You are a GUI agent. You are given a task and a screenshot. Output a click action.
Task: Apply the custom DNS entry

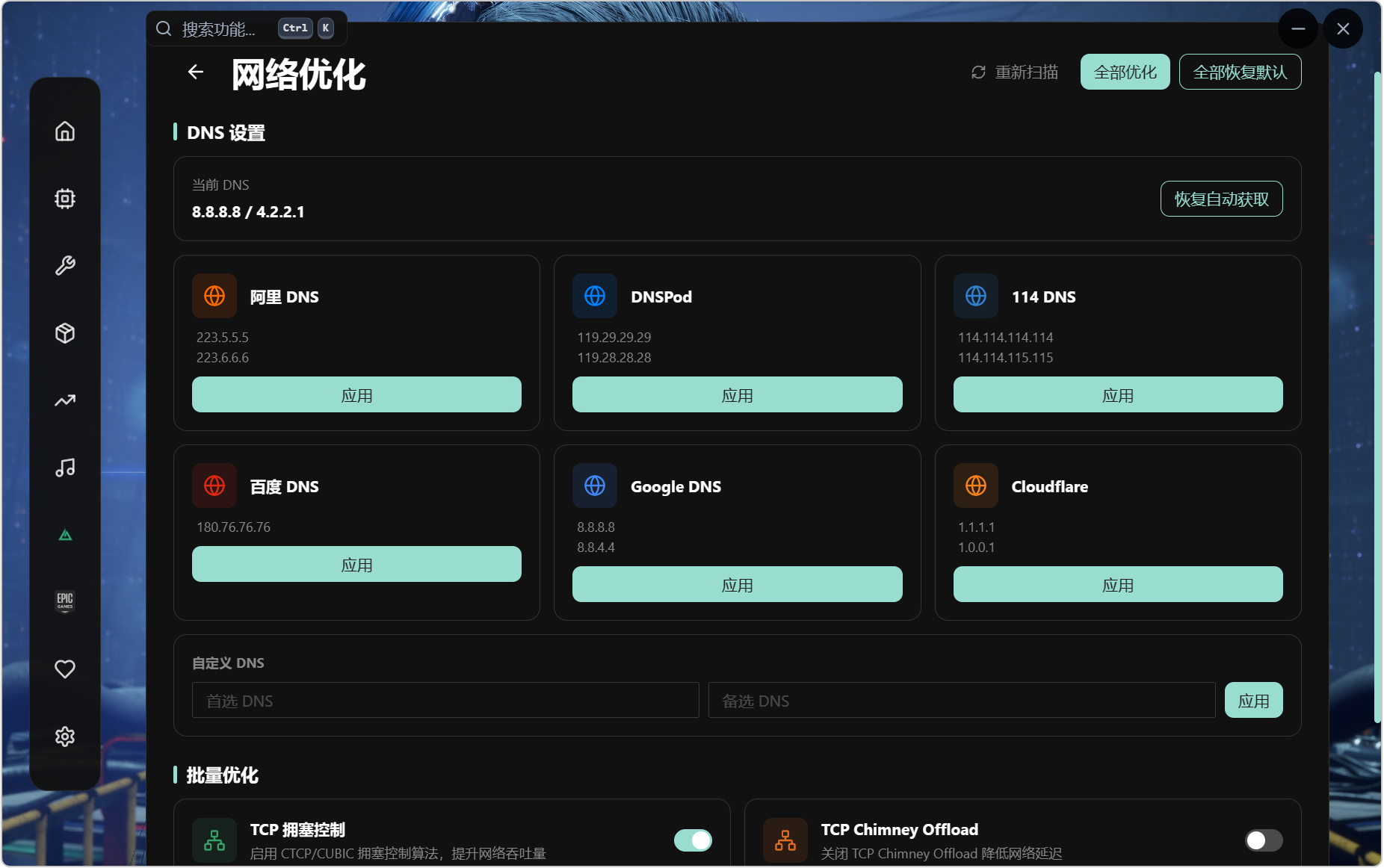coord(1254,701)
